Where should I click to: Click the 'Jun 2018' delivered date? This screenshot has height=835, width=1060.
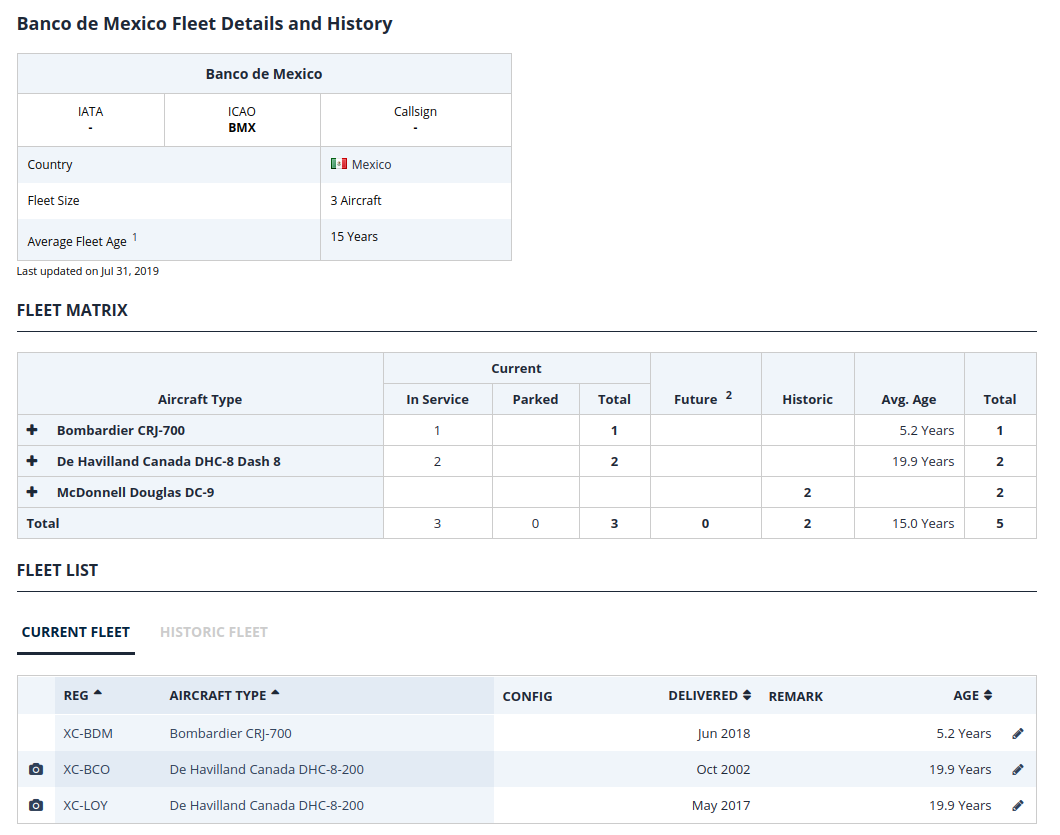pyautogui.click(x=723, y=734)
